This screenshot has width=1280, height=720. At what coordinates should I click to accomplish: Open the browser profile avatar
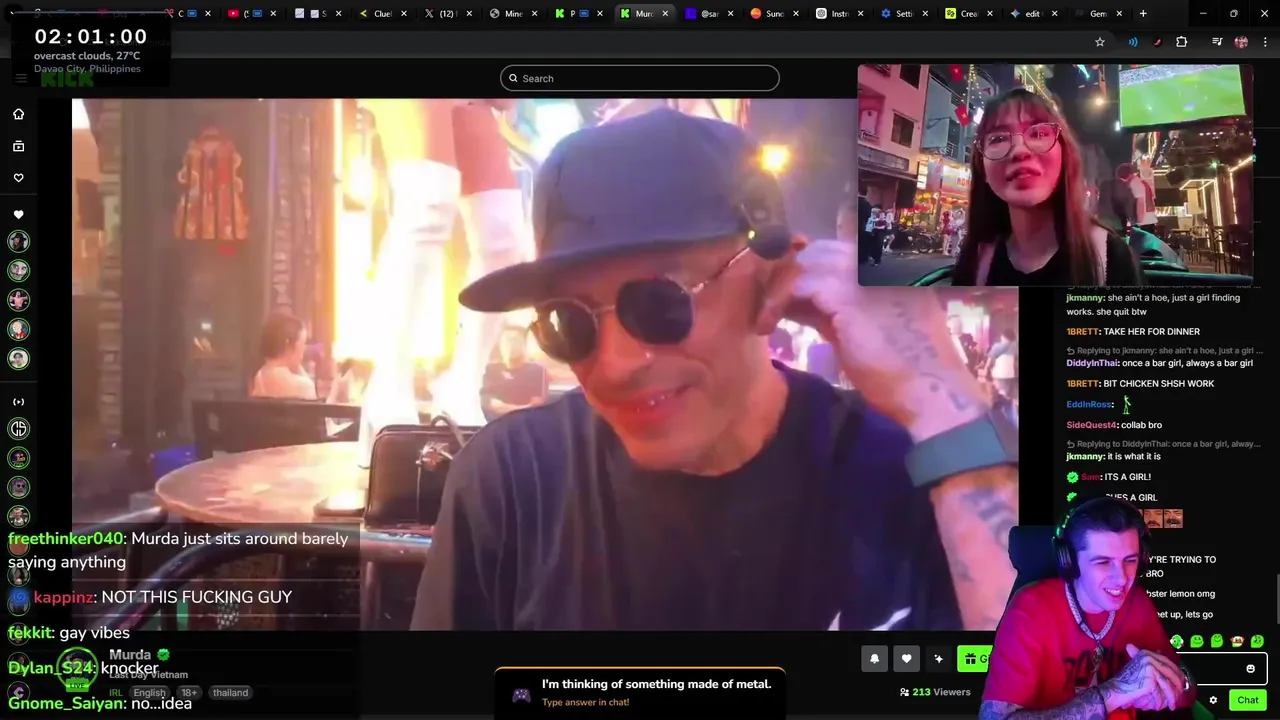[1241, 42]
